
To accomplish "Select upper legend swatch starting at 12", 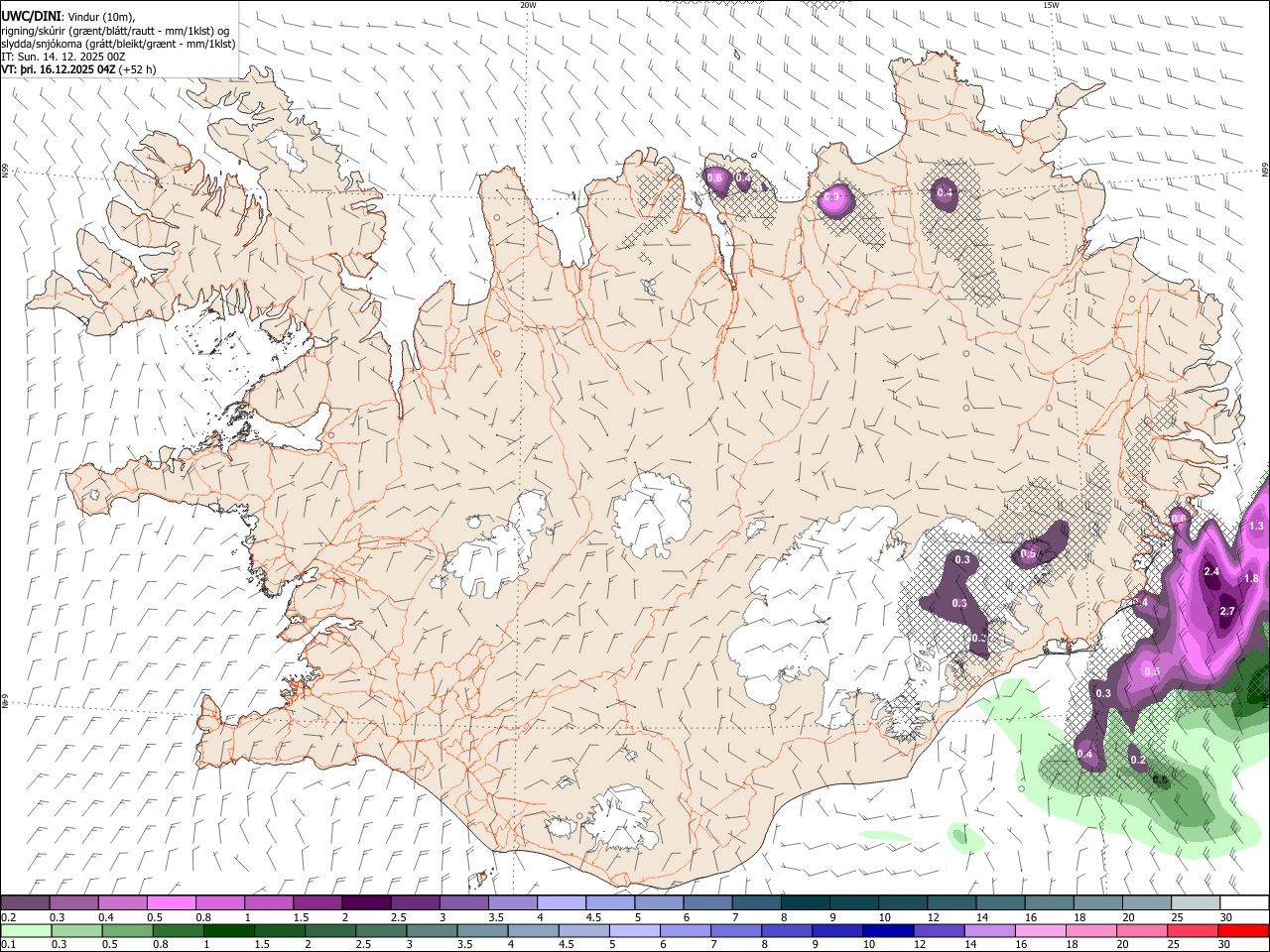I will [x=951, y=903].
